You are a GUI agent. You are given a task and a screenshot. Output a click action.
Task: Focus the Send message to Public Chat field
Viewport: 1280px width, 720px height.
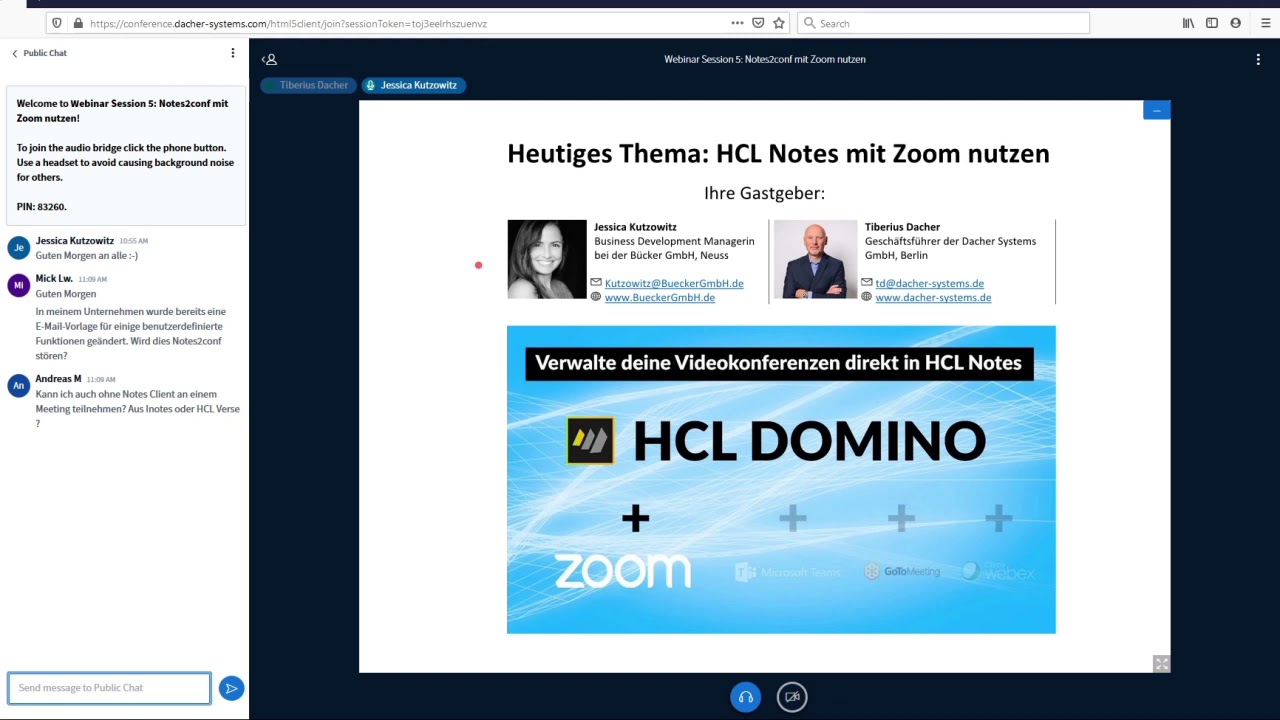109,688
